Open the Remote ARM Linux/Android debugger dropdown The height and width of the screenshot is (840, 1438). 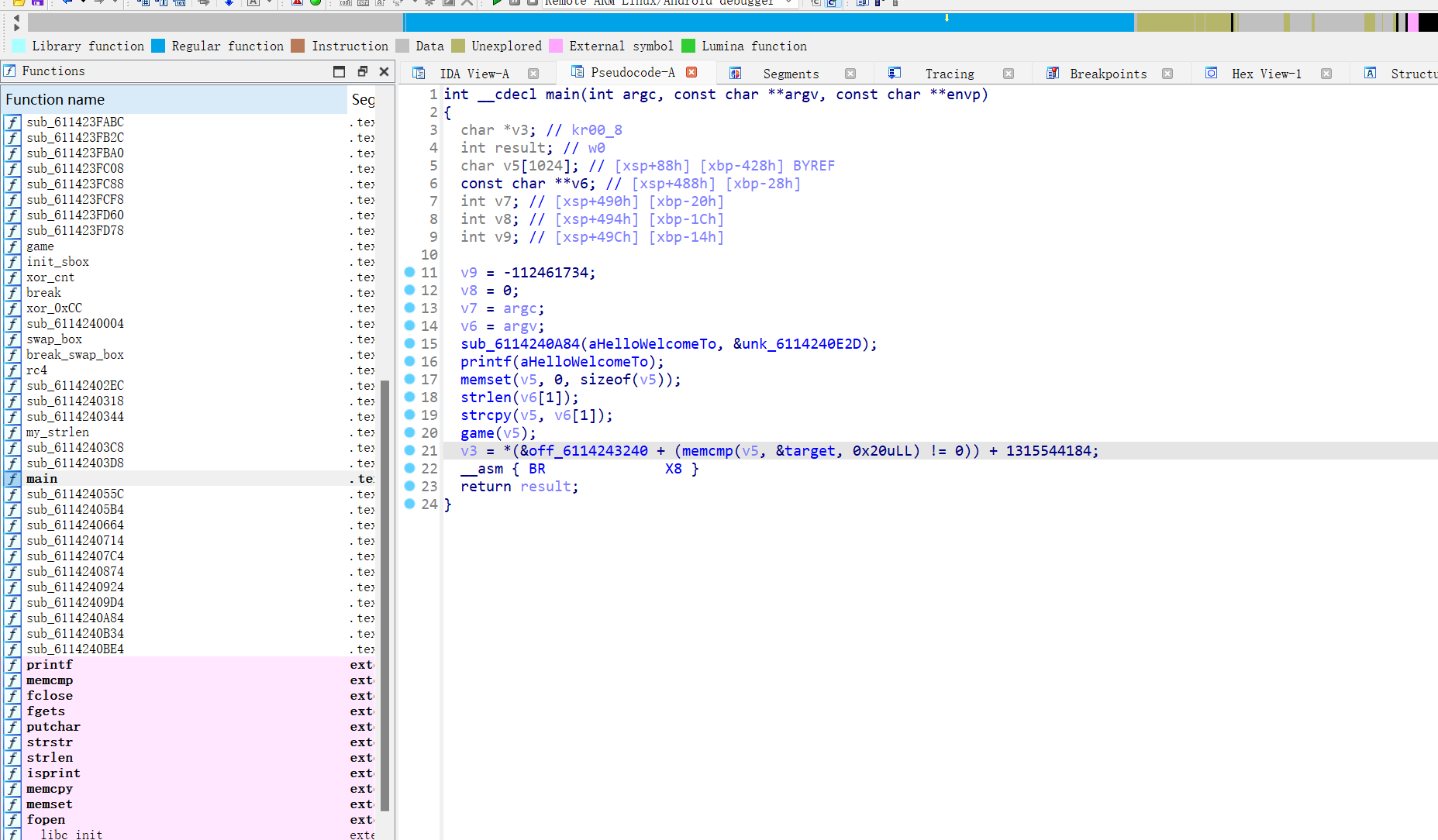[788, 2]
